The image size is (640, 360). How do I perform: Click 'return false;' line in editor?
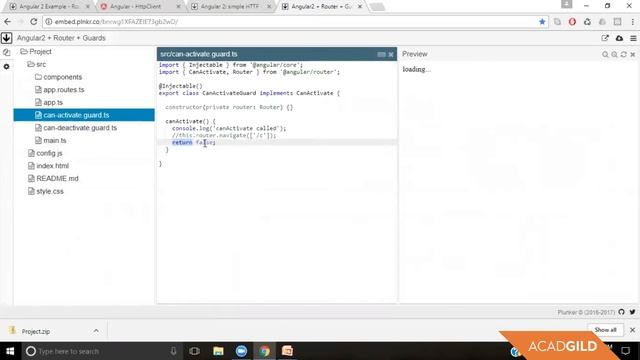click(x=194, y=142)
